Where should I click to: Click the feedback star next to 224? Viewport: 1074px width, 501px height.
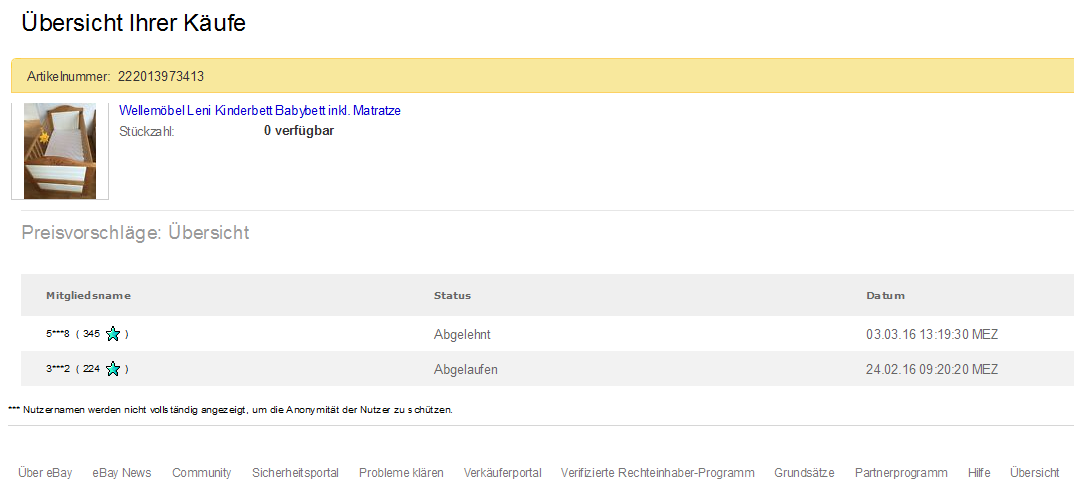tap(113, 369)
